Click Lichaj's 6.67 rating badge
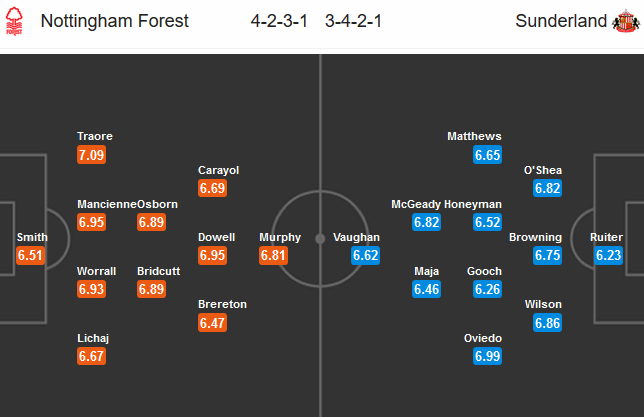 point(91,356)
